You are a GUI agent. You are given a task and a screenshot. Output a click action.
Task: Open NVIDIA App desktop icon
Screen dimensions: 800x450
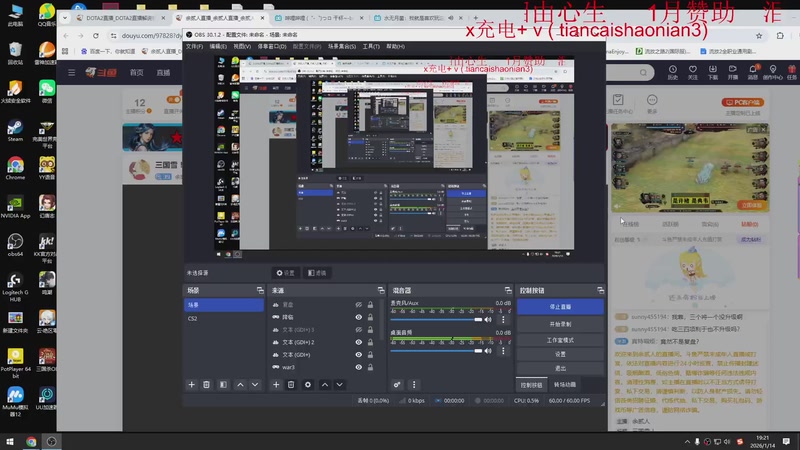point(15,207)
